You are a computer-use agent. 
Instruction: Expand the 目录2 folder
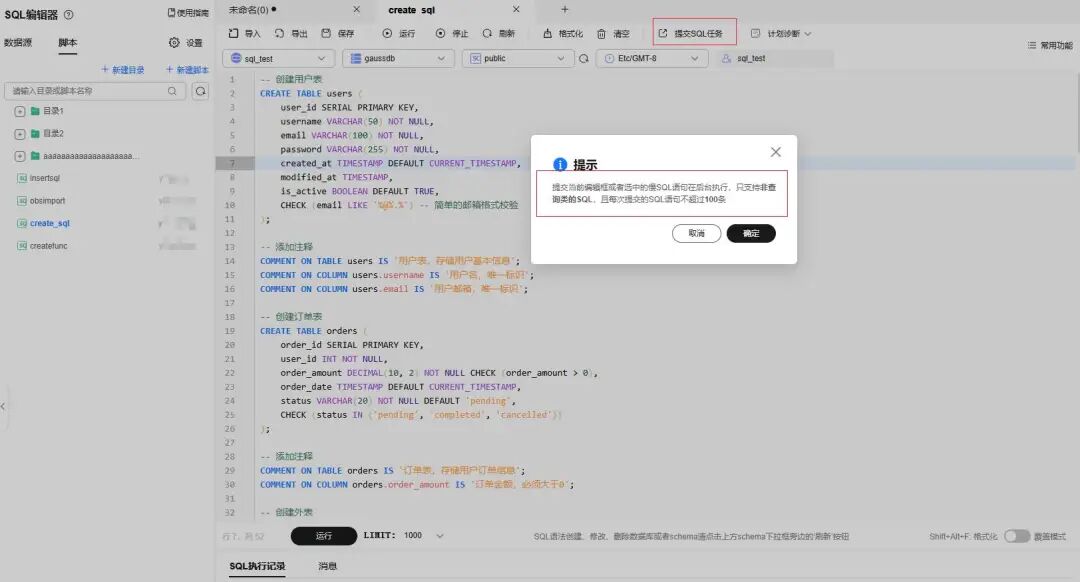pos(20,134)
